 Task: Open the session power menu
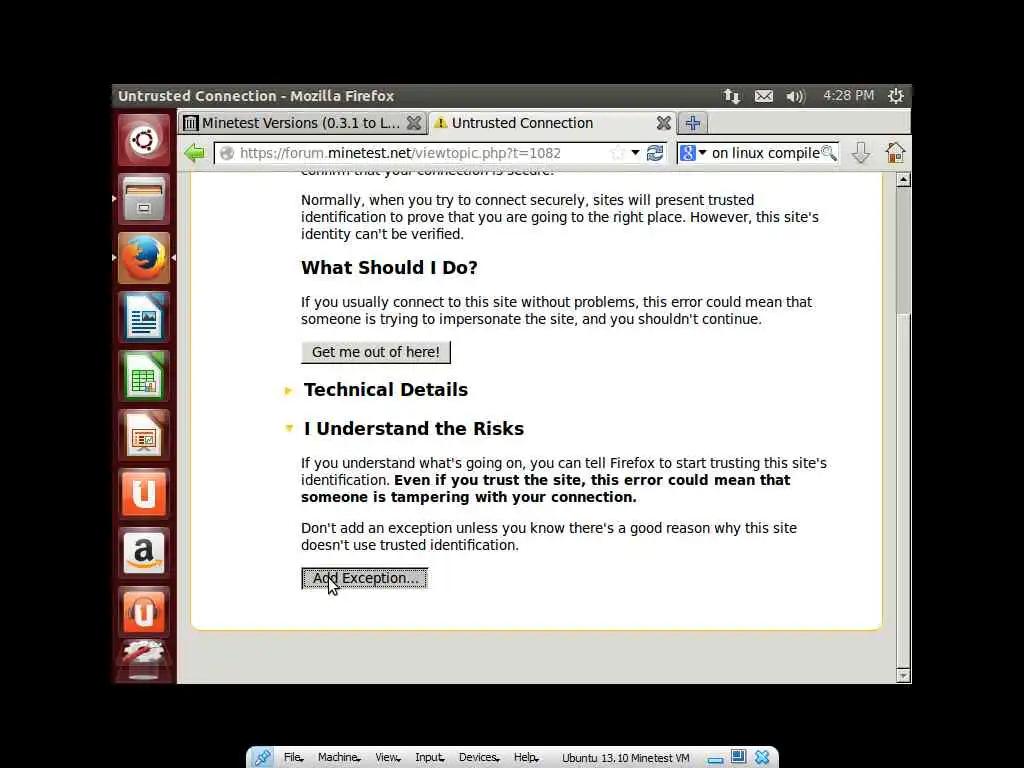pos(895,96)
